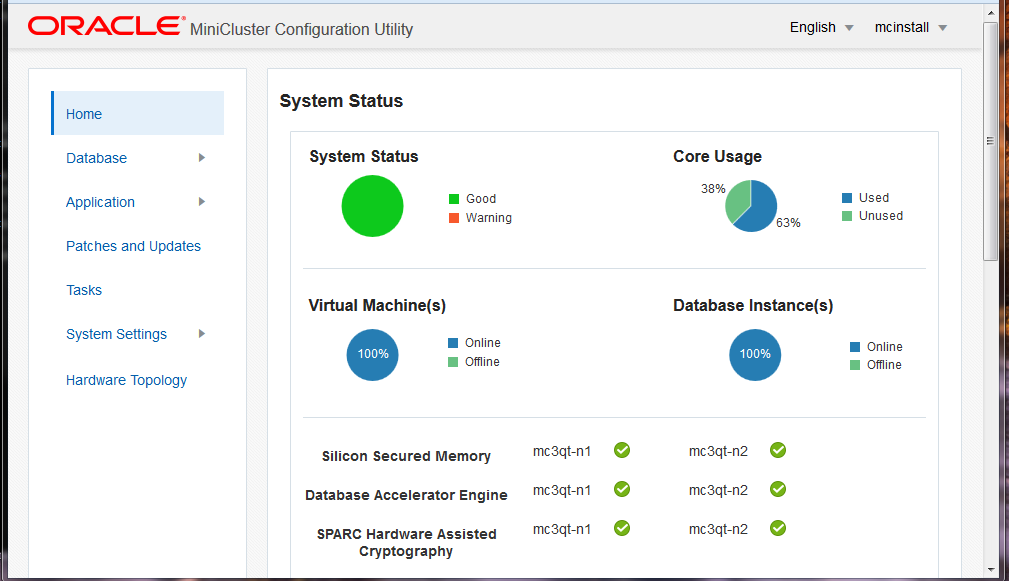Click green check for Silicon Secured Memory mc3qt-n1

622,450
